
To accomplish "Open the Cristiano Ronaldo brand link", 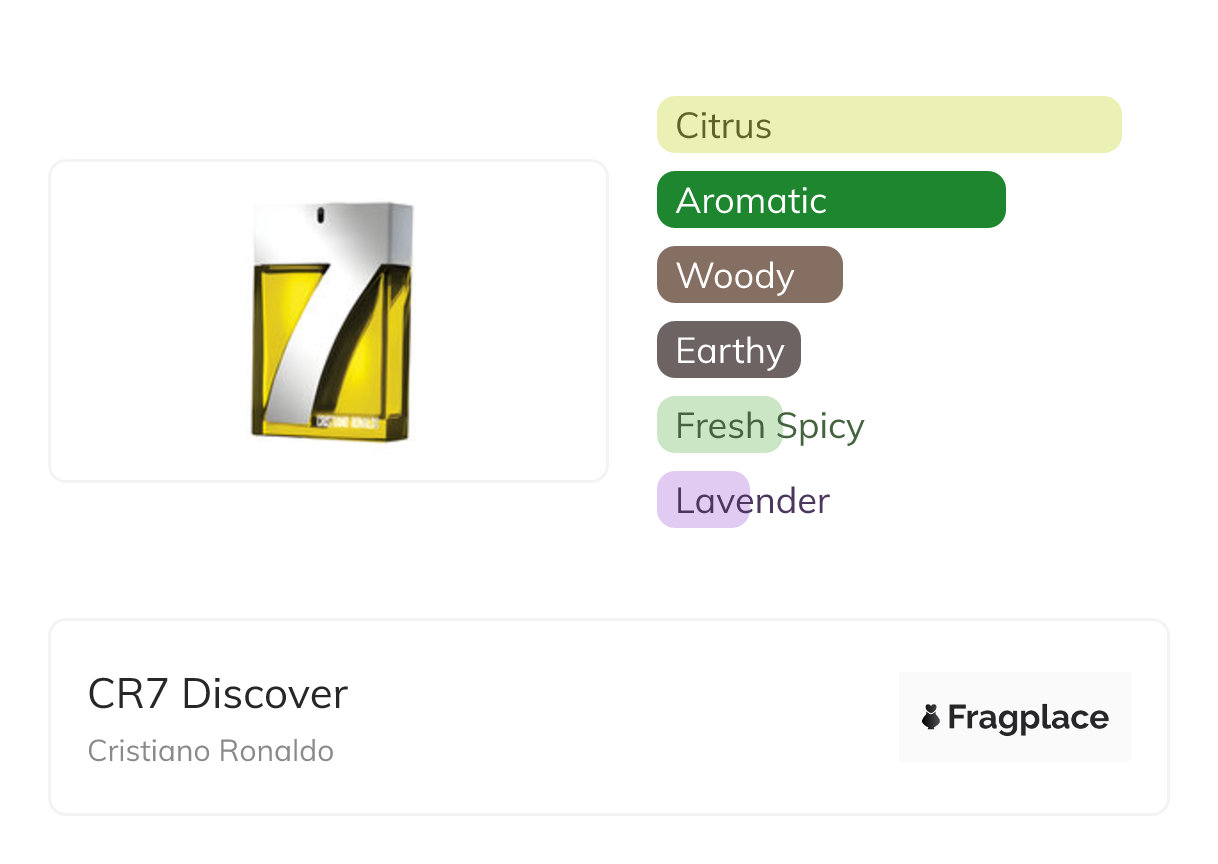I will 210,751.
